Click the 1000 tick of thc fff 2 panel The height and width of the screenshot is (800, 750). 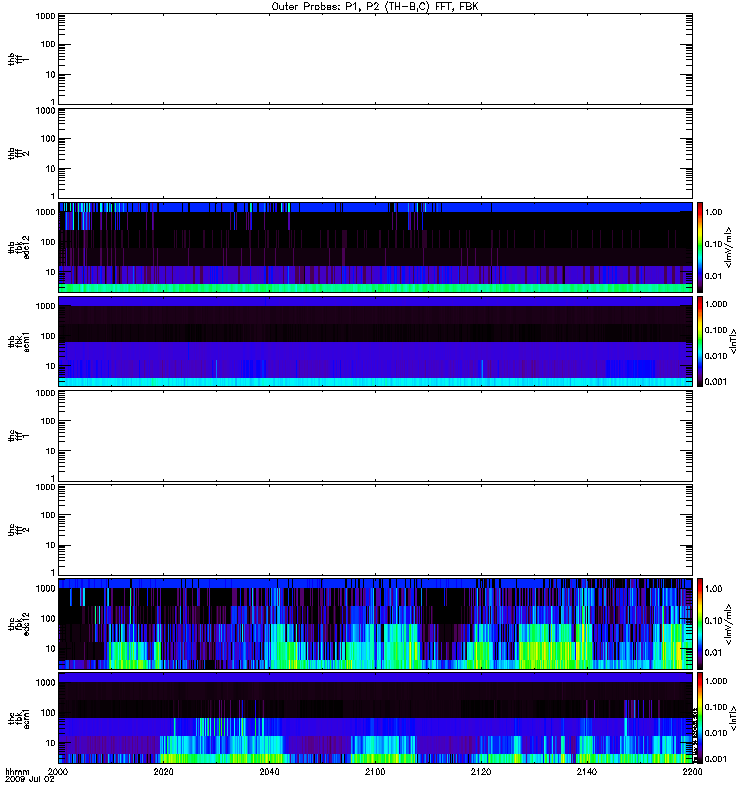point(45,487)
